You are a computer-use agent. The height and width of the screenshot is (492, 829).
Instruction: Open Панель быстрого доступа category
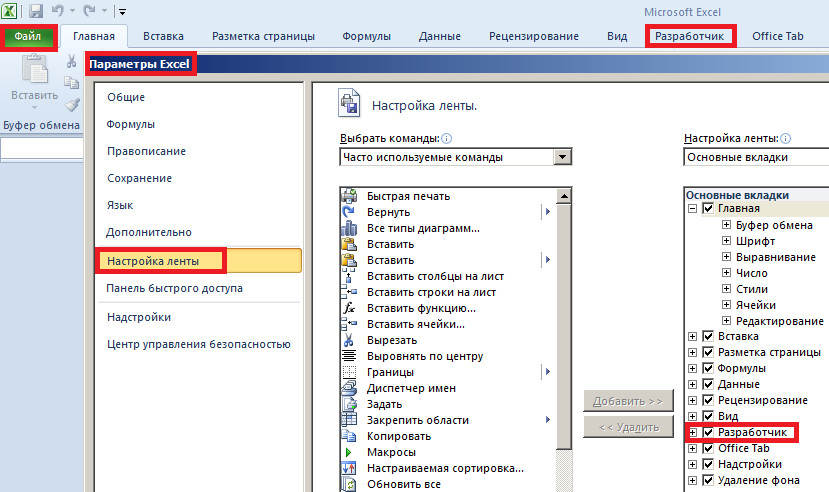174,289
